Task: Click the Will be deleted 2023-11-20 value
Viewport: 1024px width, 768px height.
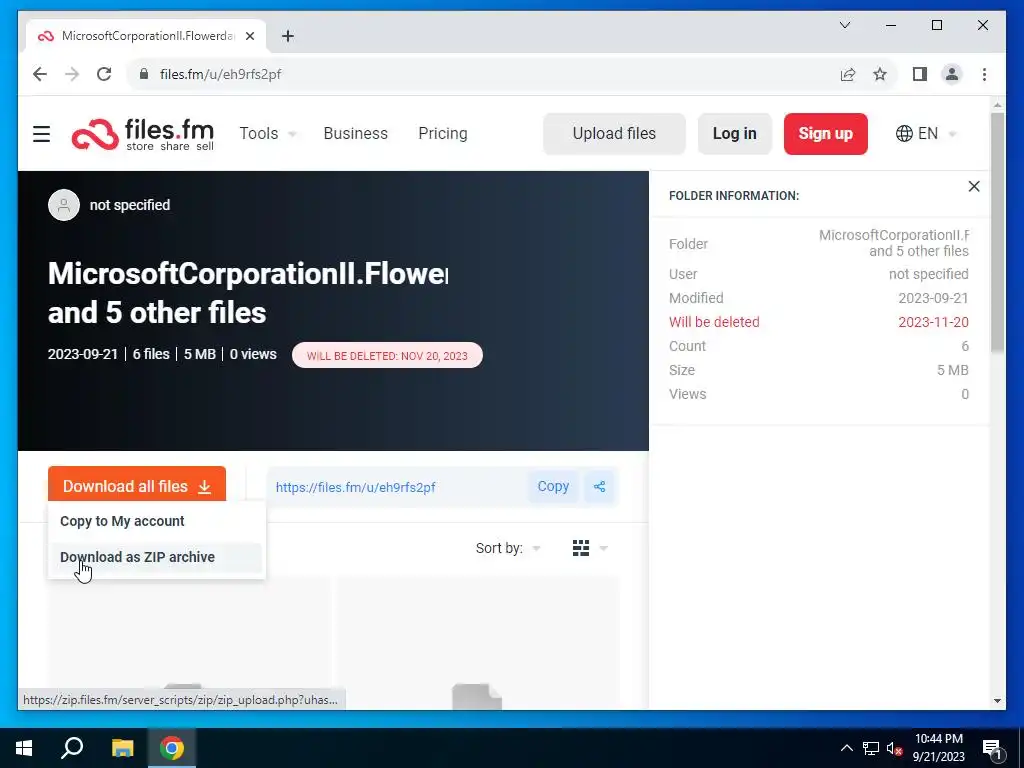Action: [933, 323]
